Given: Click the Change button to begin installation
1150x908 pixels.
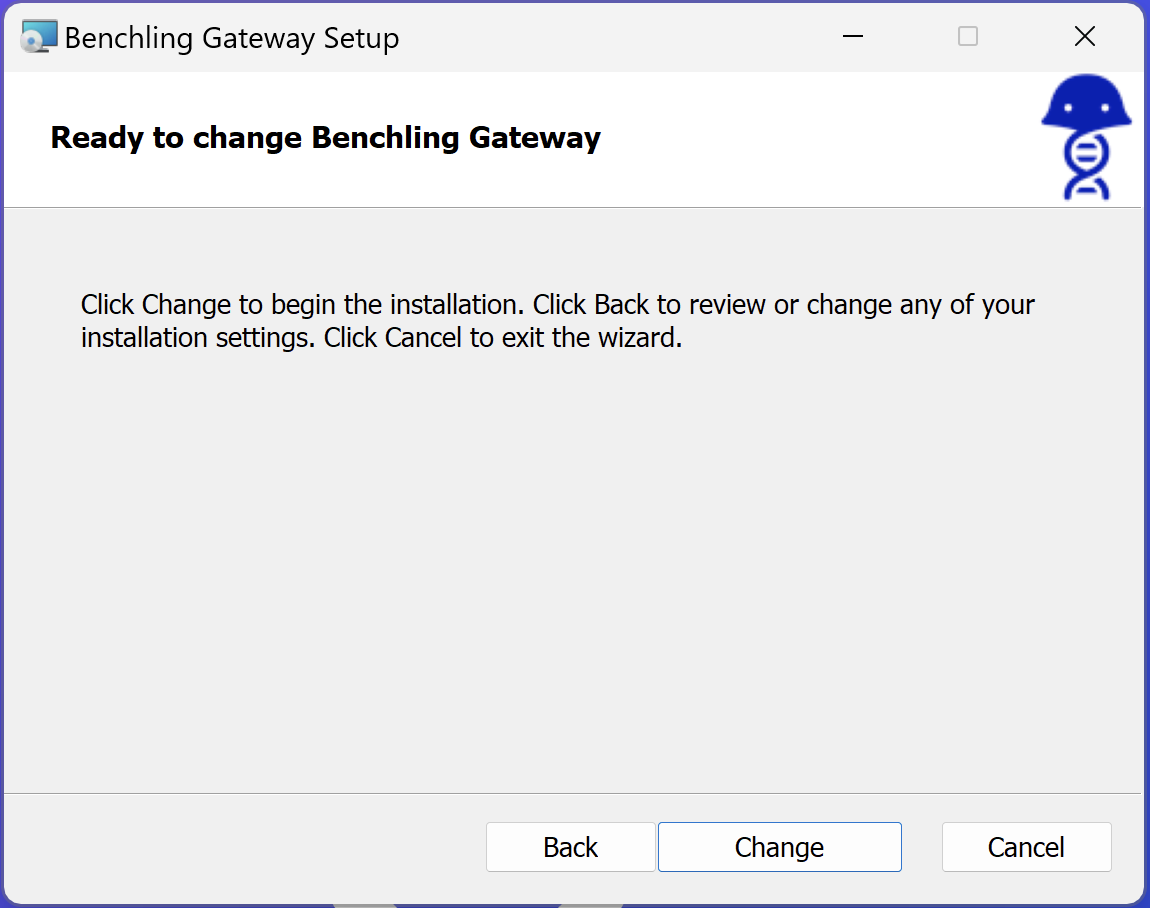Looking at the screenshot, I should point(779,847).
